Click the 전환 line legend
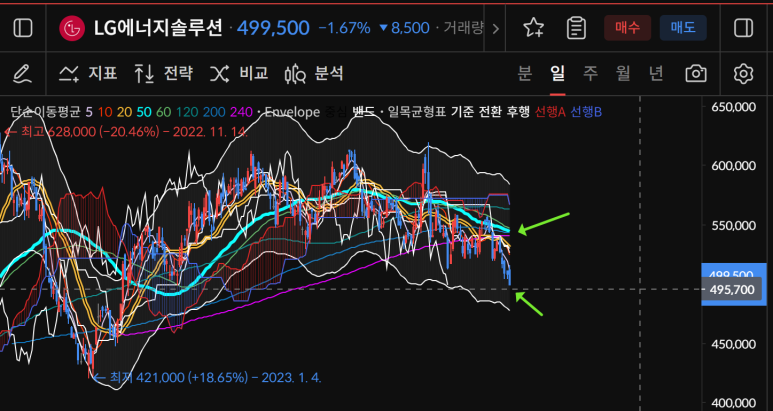 [x=489, y=112]
